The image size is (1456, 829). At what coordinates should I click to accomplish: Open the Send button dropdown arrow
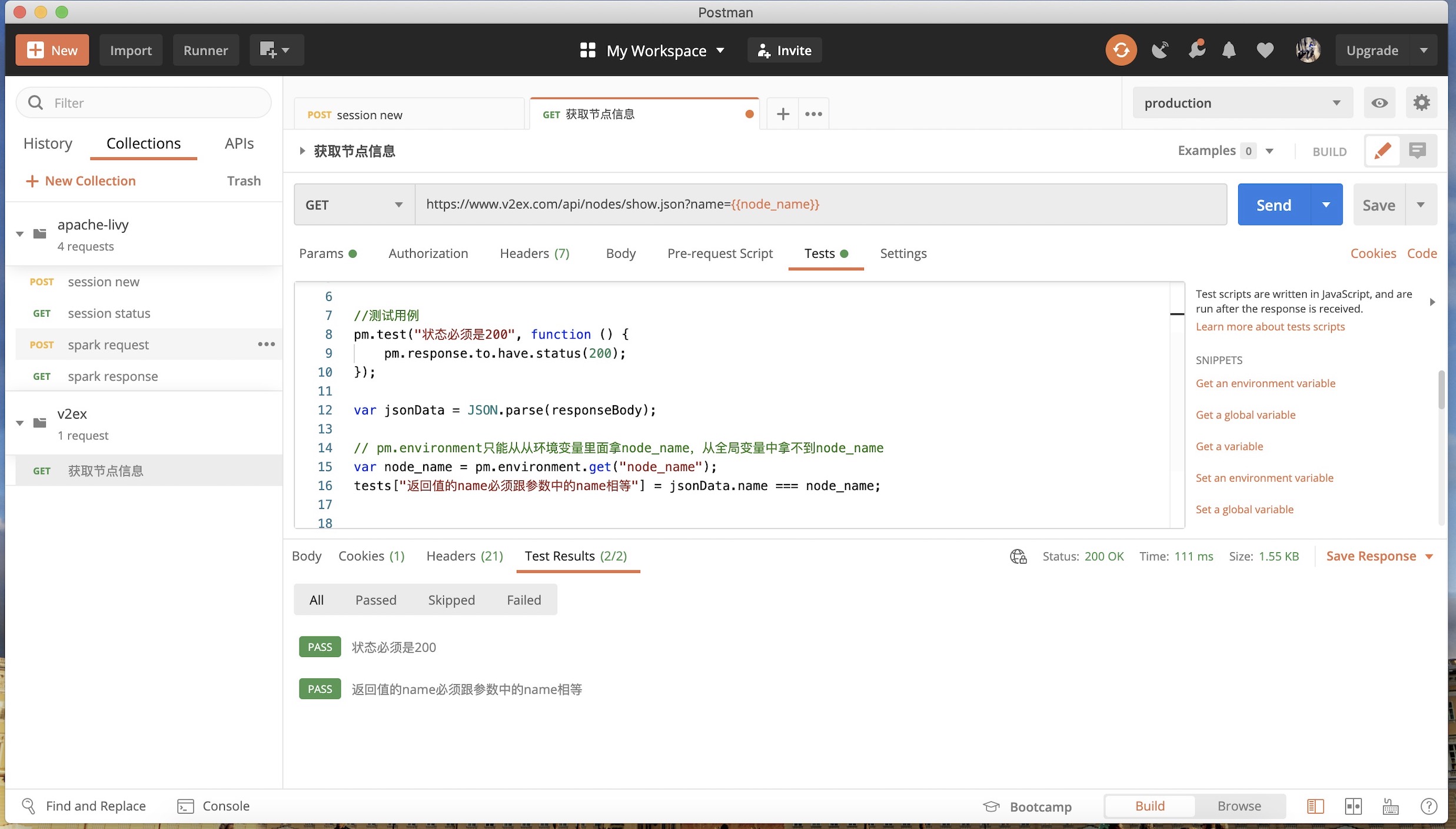(x=1326, y=204)
